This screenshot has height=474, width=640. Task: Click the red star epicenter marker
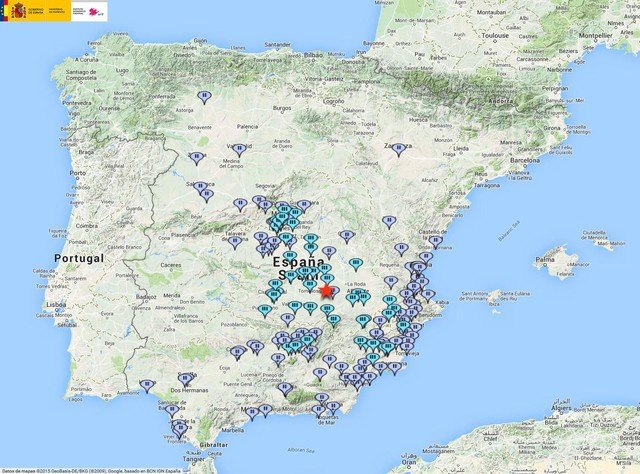[x=328, y=290]
